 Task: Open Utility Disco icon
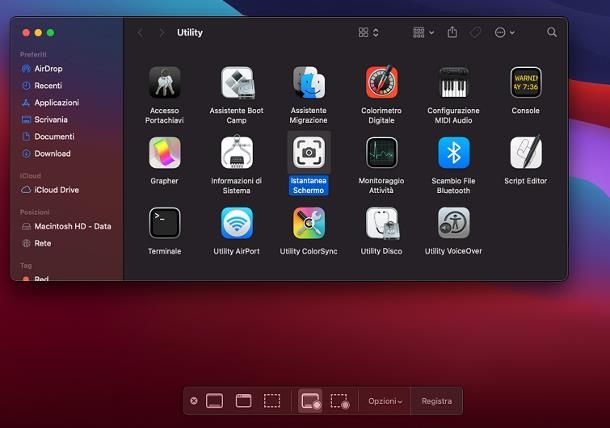pyautogui.click(x=381, y=223)
